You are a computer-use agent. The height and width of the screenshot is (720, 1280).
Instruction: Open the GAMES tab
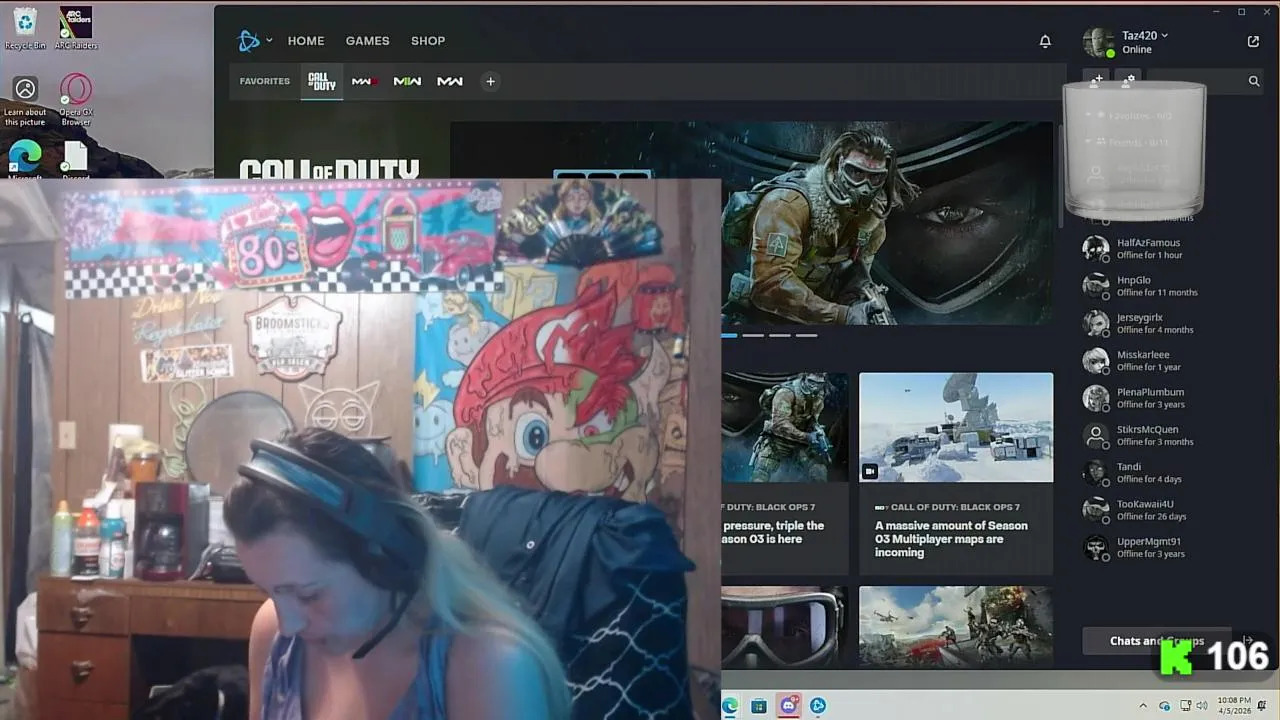367,41
